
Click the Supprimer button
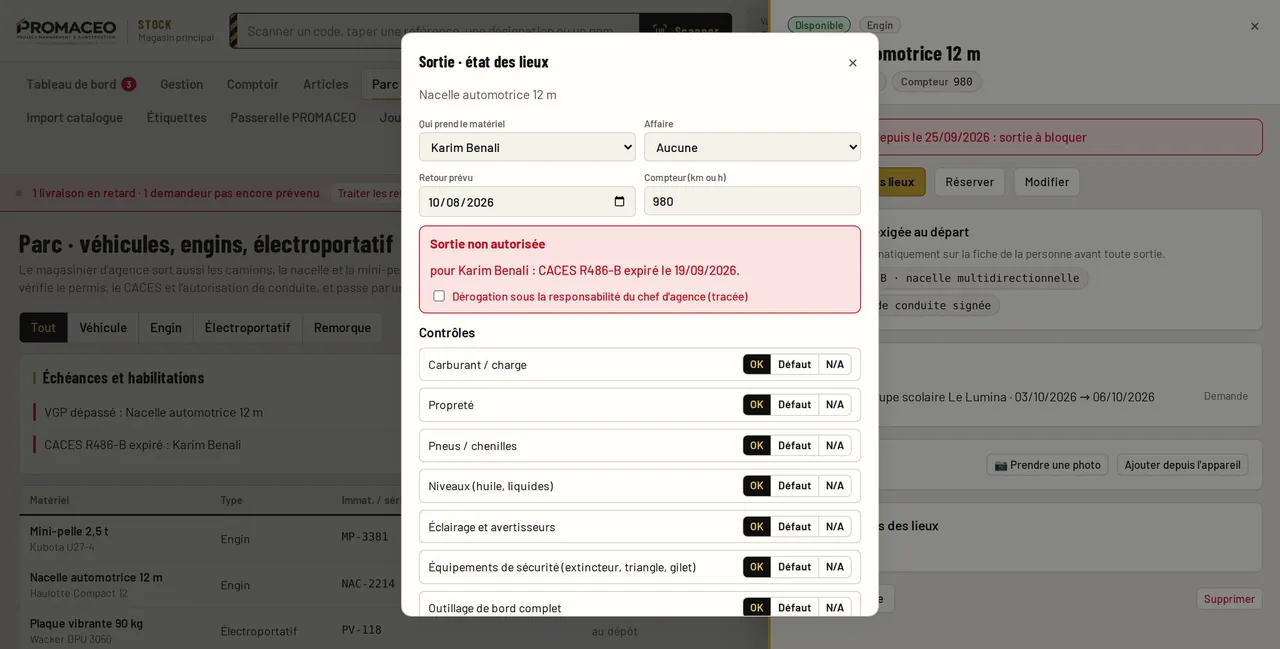1229,599
